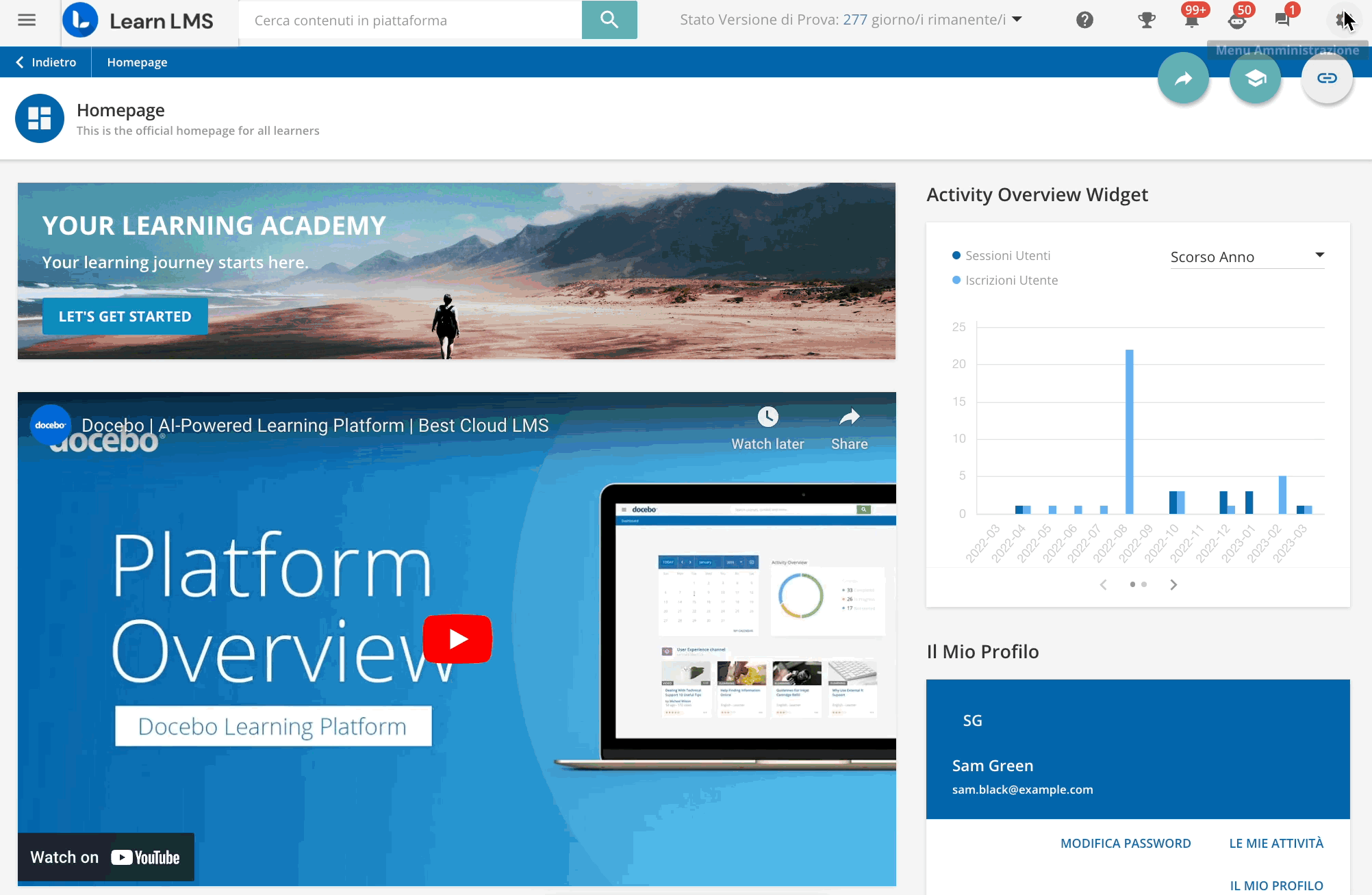Open the gamification trophy icon
The height and width of the screenshot is (895, 1372).
[x=1147, y=20]
